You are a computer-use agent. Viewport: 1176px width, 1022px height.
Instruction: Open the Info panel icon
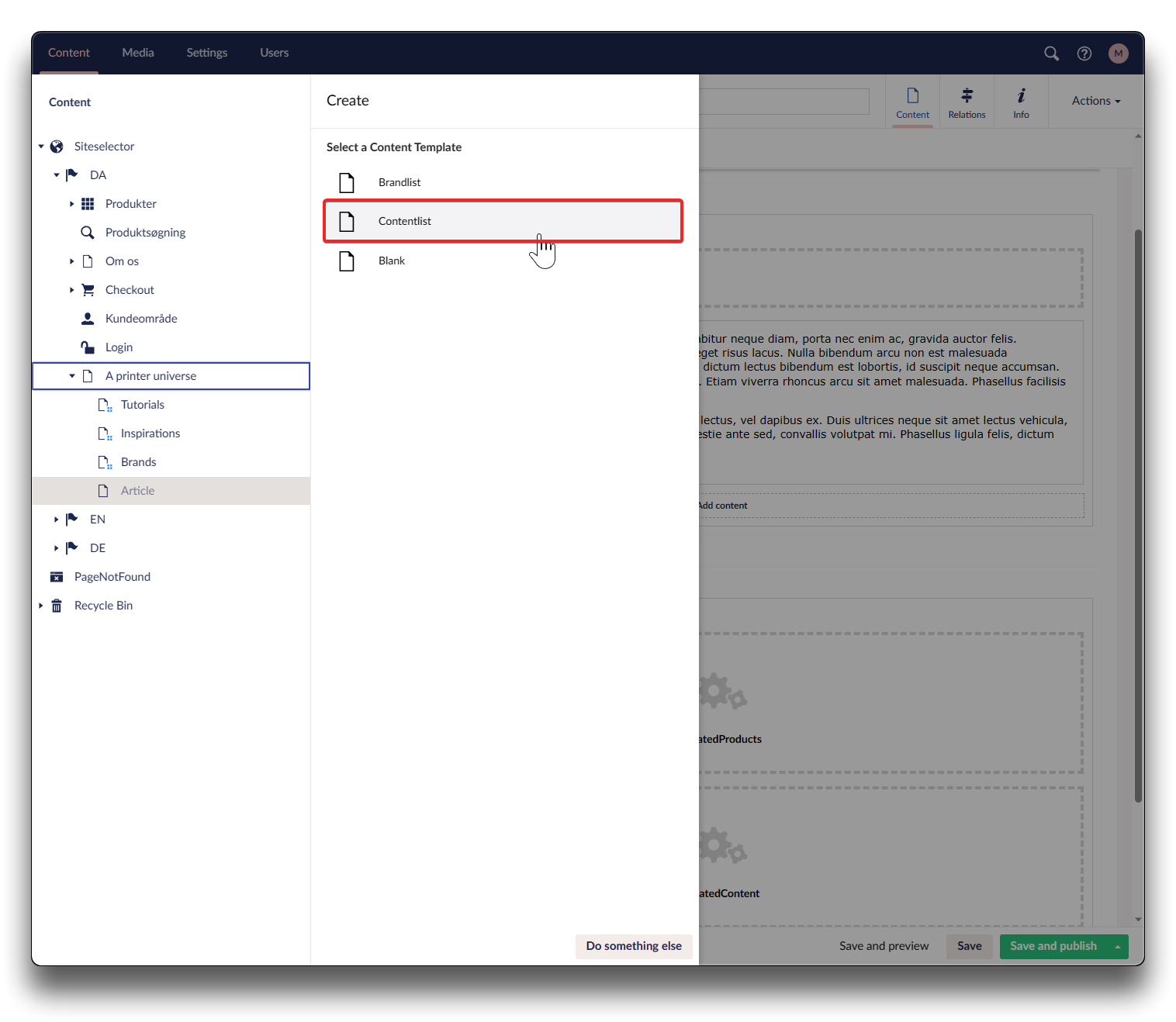click(1021, 102)
